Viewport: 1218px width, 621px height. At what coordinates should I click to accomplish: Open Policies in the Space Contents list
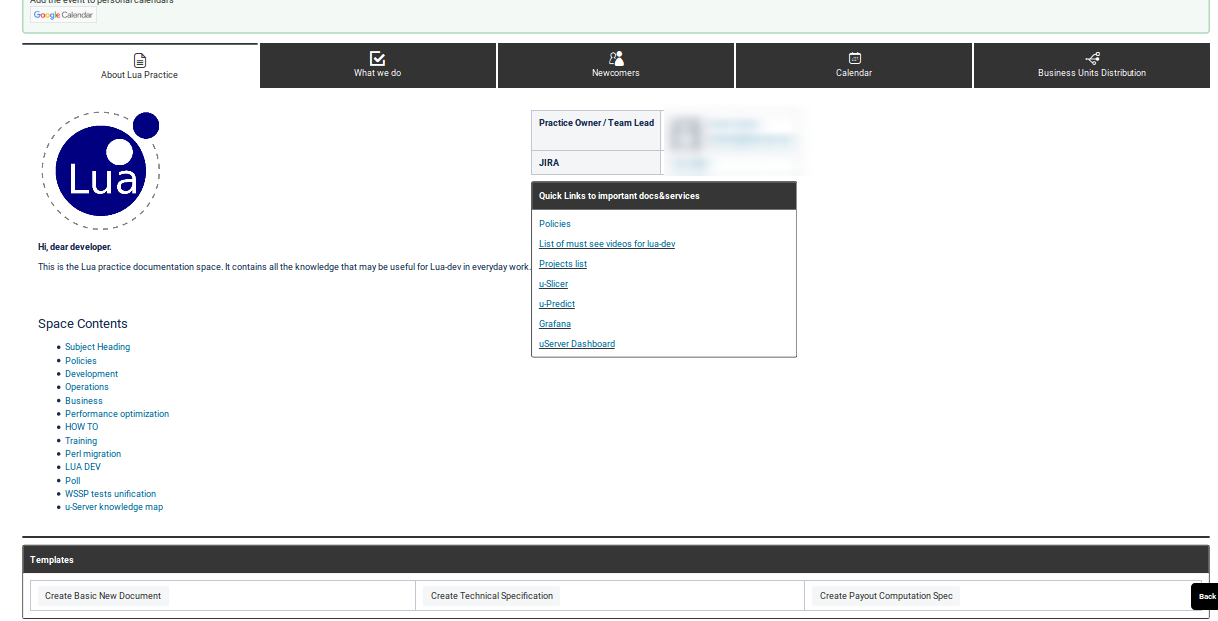tap(81, 361)
